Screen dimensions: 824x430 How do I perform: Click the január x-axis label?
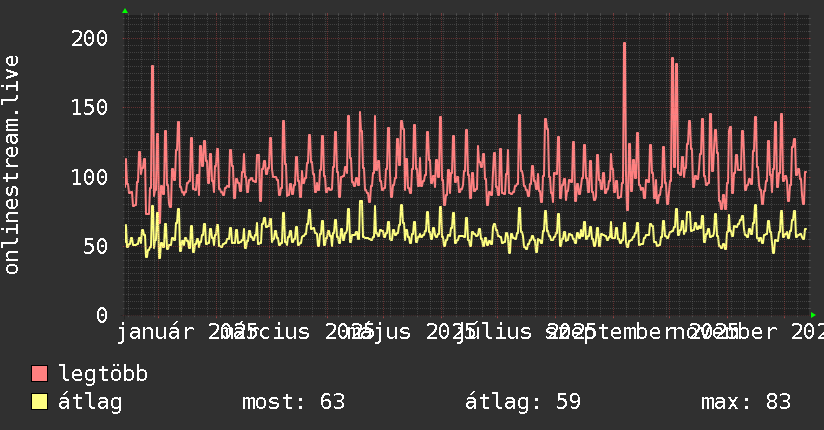click(x=156, y=332)
